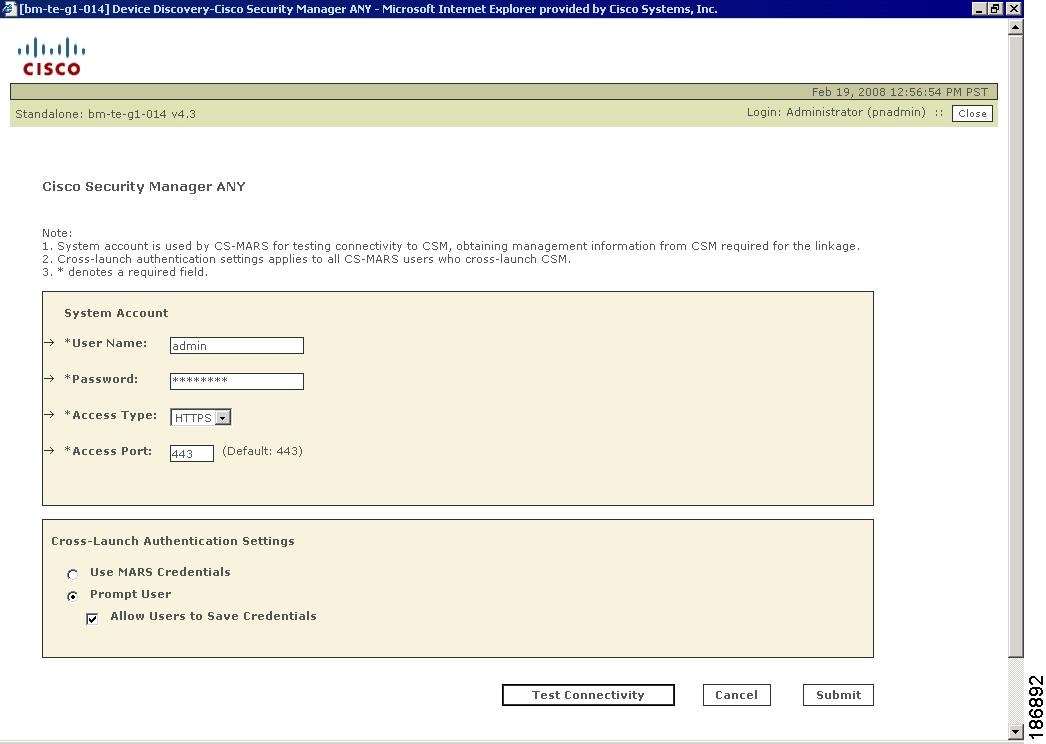This screenshot has height=744, width=1046.
Task: Click the Access Port field showing 443
Action: [192, 453]
